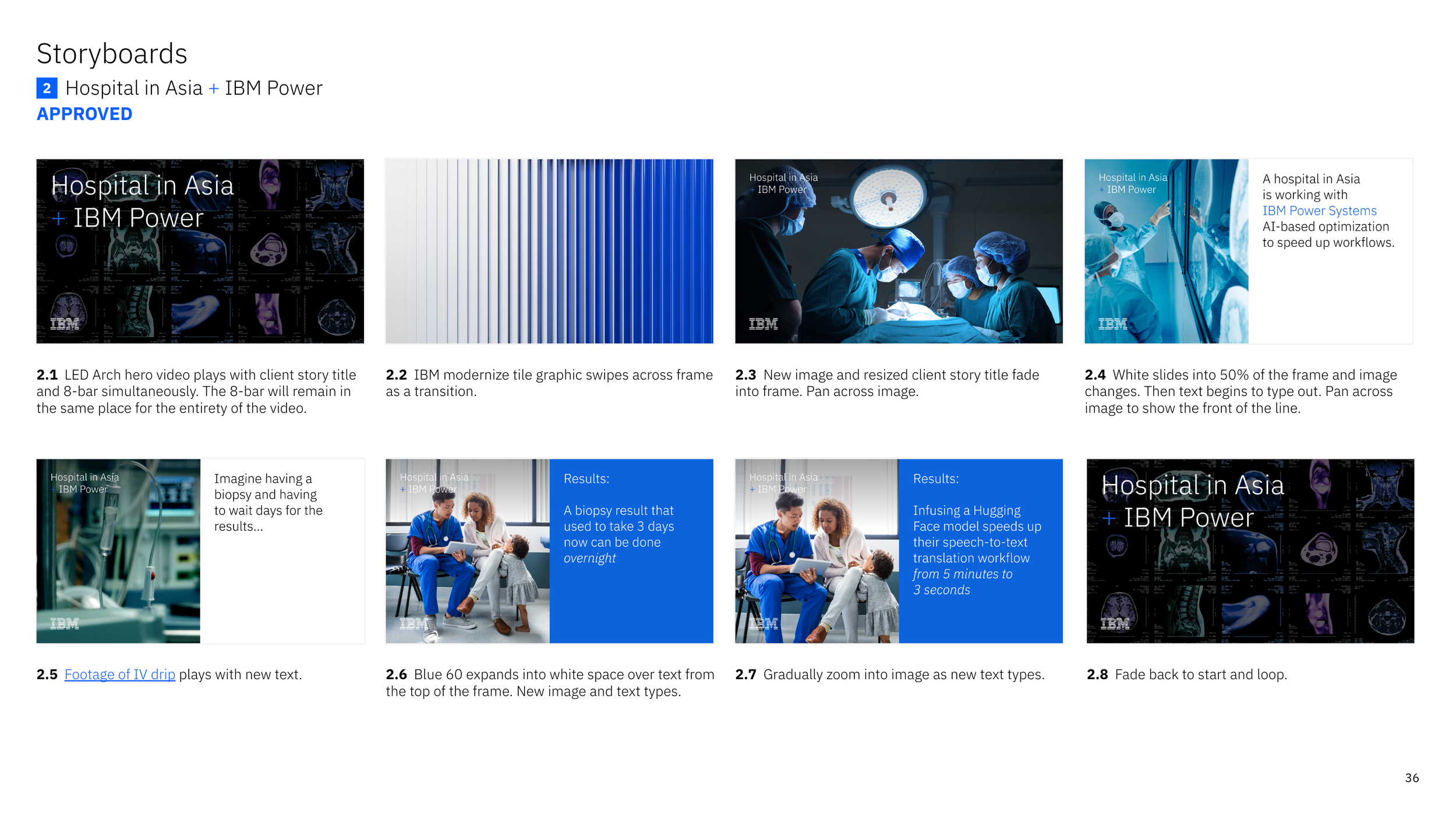Select the IBM logo in frame 2.4
The width and height of the screenshot is (1456, 819).
pyautogui.click(x=1112, y=324)
